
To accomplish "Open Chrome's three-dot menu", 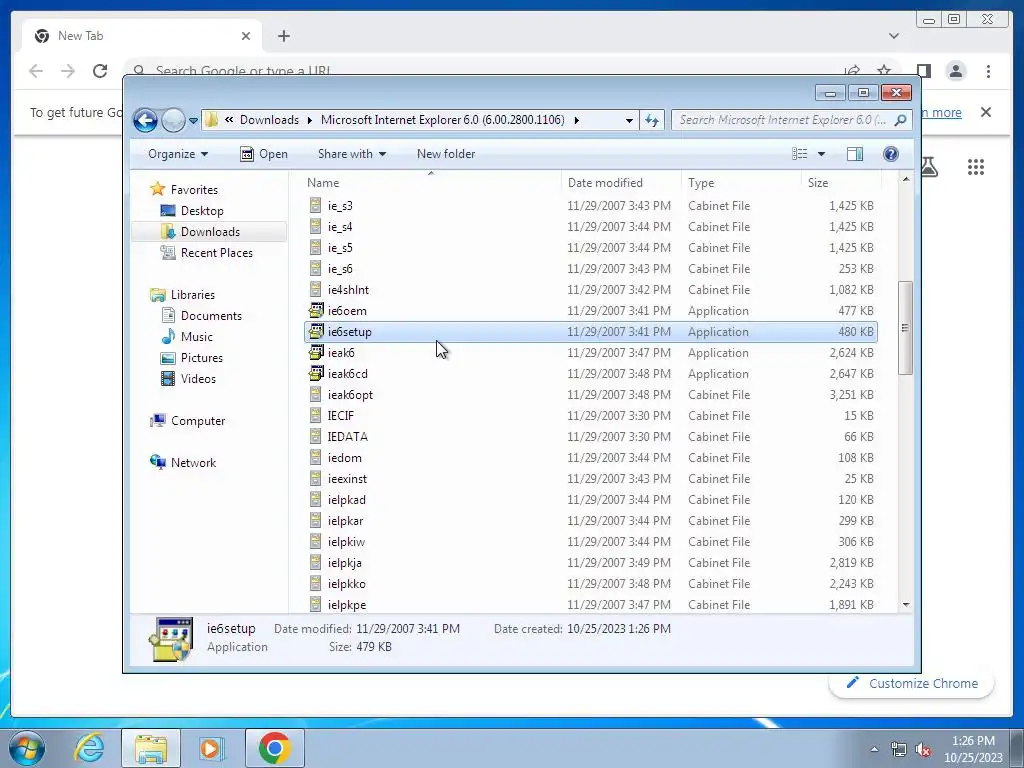I will click(988, 71).
